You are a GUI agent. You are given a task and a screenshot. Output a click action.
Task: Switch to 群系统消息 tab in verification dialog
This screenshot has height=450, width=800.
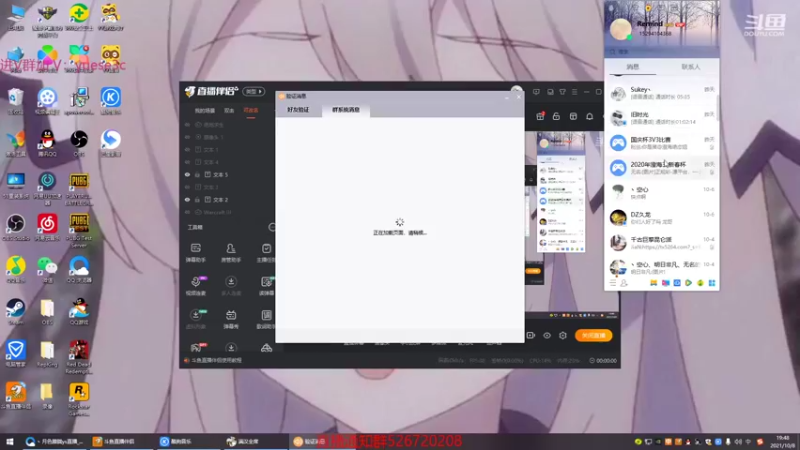coord(346,110)
